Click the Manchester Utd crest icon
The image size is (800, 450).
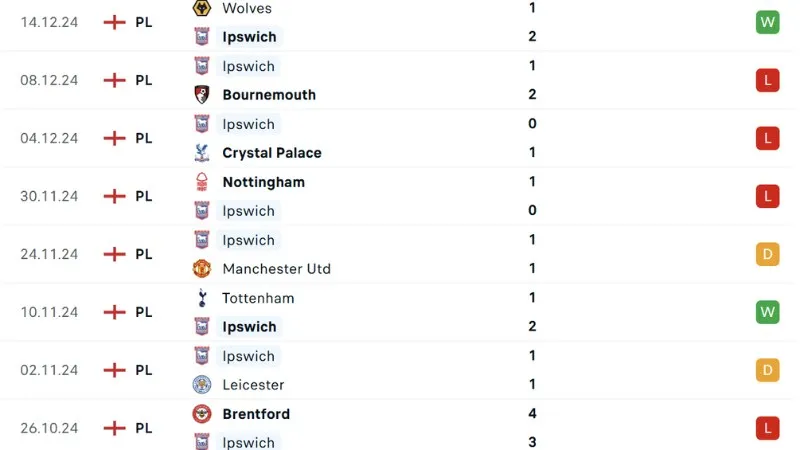202,269
